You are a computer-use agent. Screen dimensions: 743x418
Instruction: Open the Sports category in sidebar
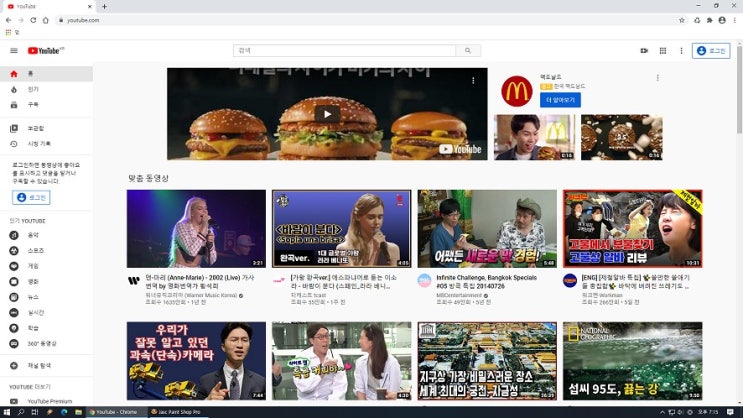tap(46, 250)
